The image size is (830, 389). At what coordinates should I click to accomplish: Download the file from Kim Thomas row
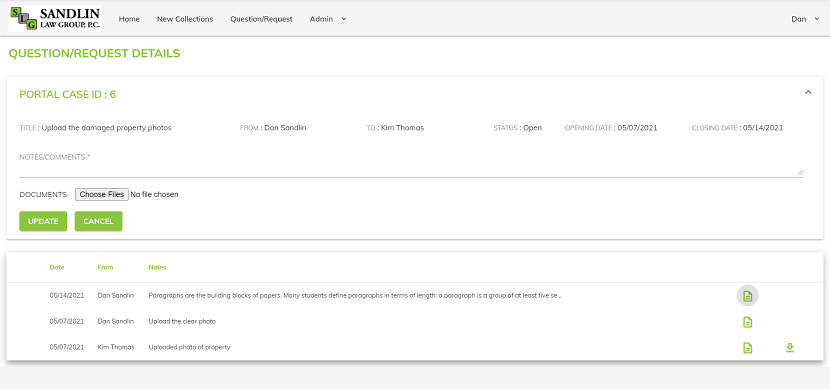(x=790, y=348)
